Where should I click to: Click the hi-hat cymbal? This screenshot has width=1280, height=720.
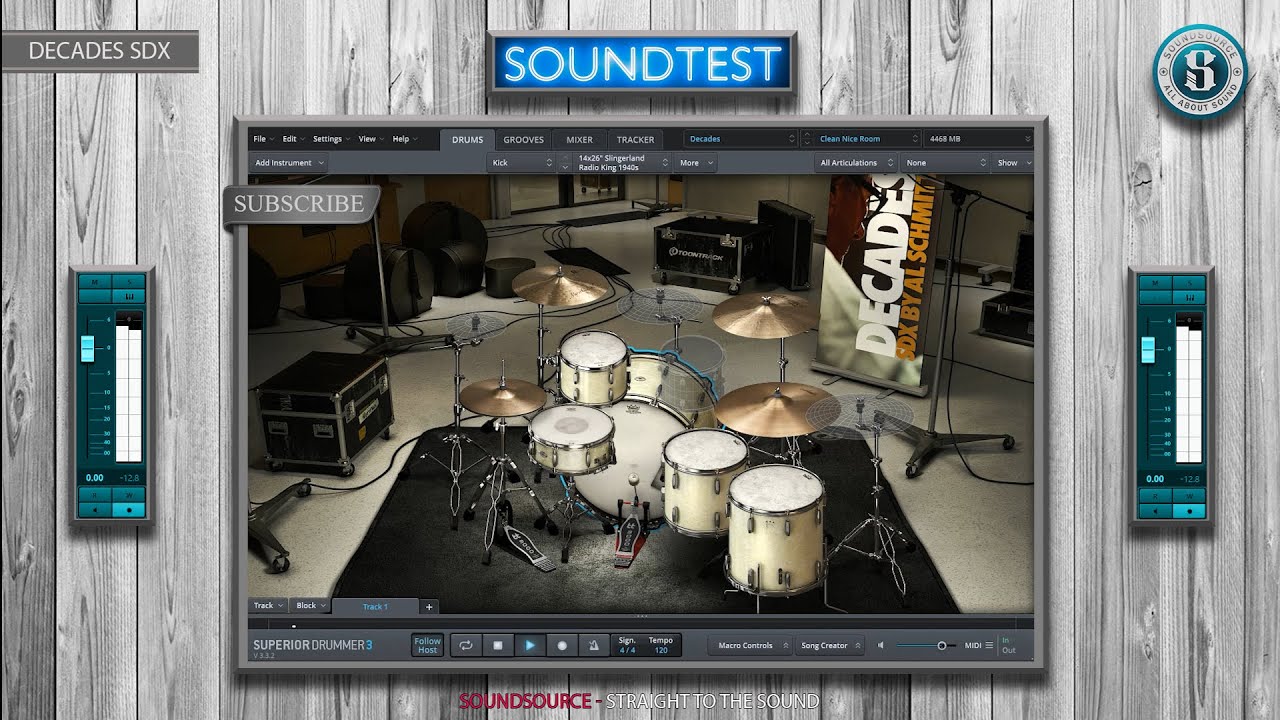coord(502,397)
